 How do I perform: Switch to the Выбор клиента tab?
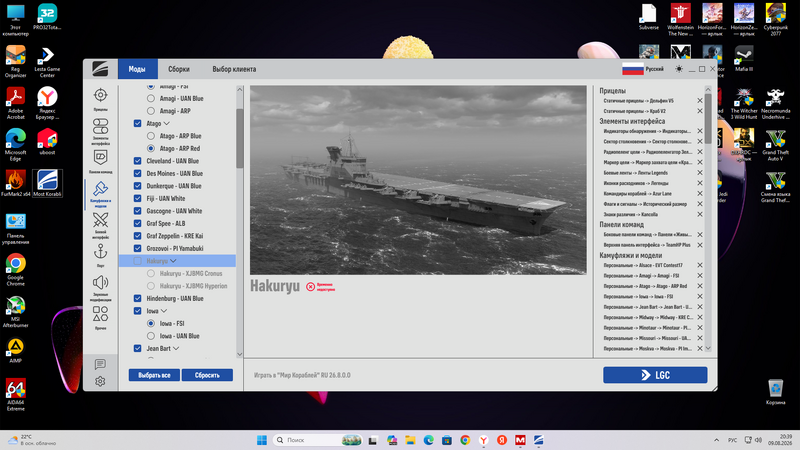(234, 69)
